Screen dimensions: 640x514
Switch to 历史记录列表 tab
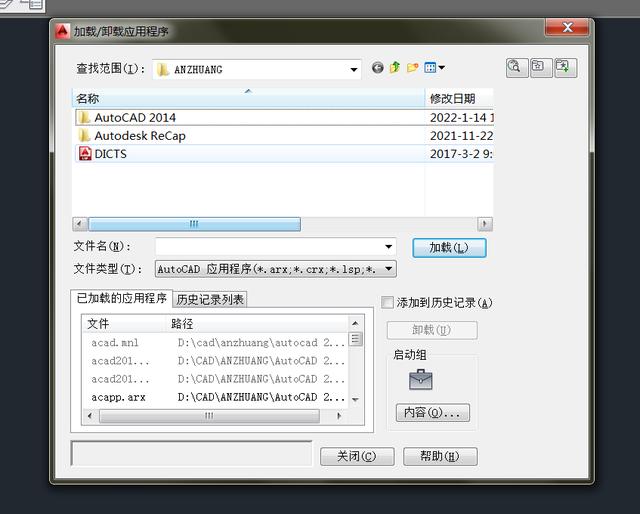click(x=210, y=300)
